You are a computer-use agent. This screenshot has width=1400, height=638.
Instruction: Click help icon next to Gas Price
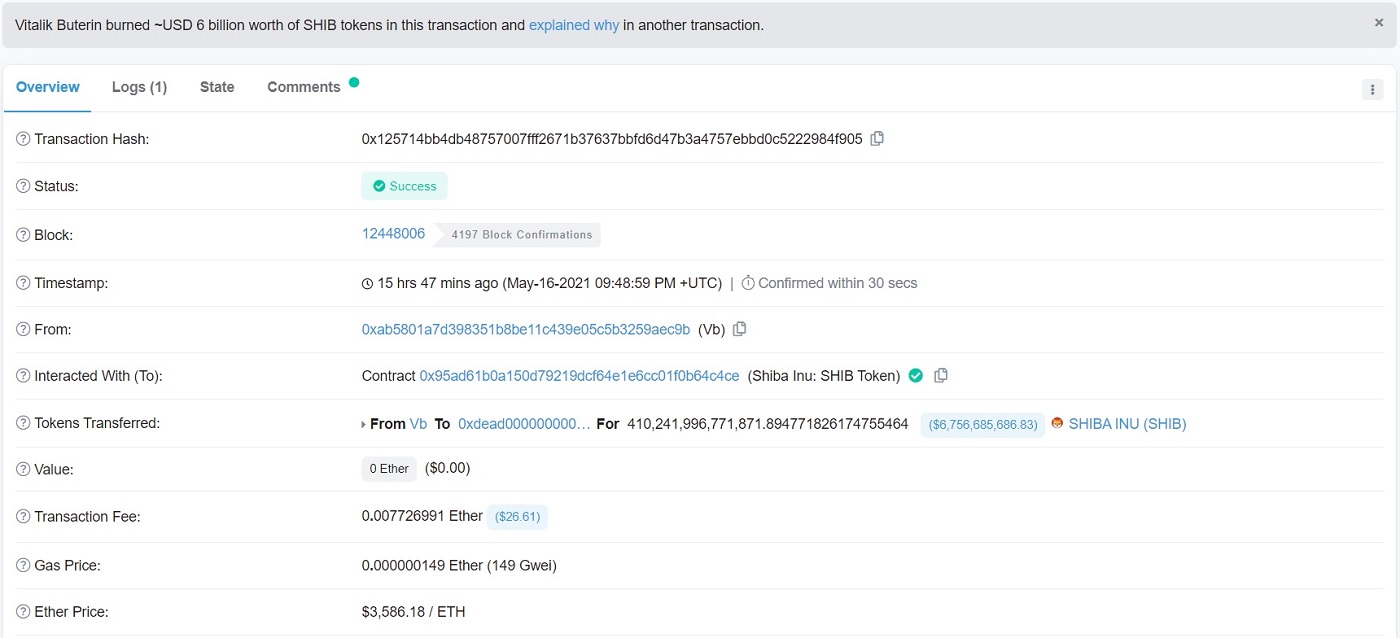click(x=23, y=565)
